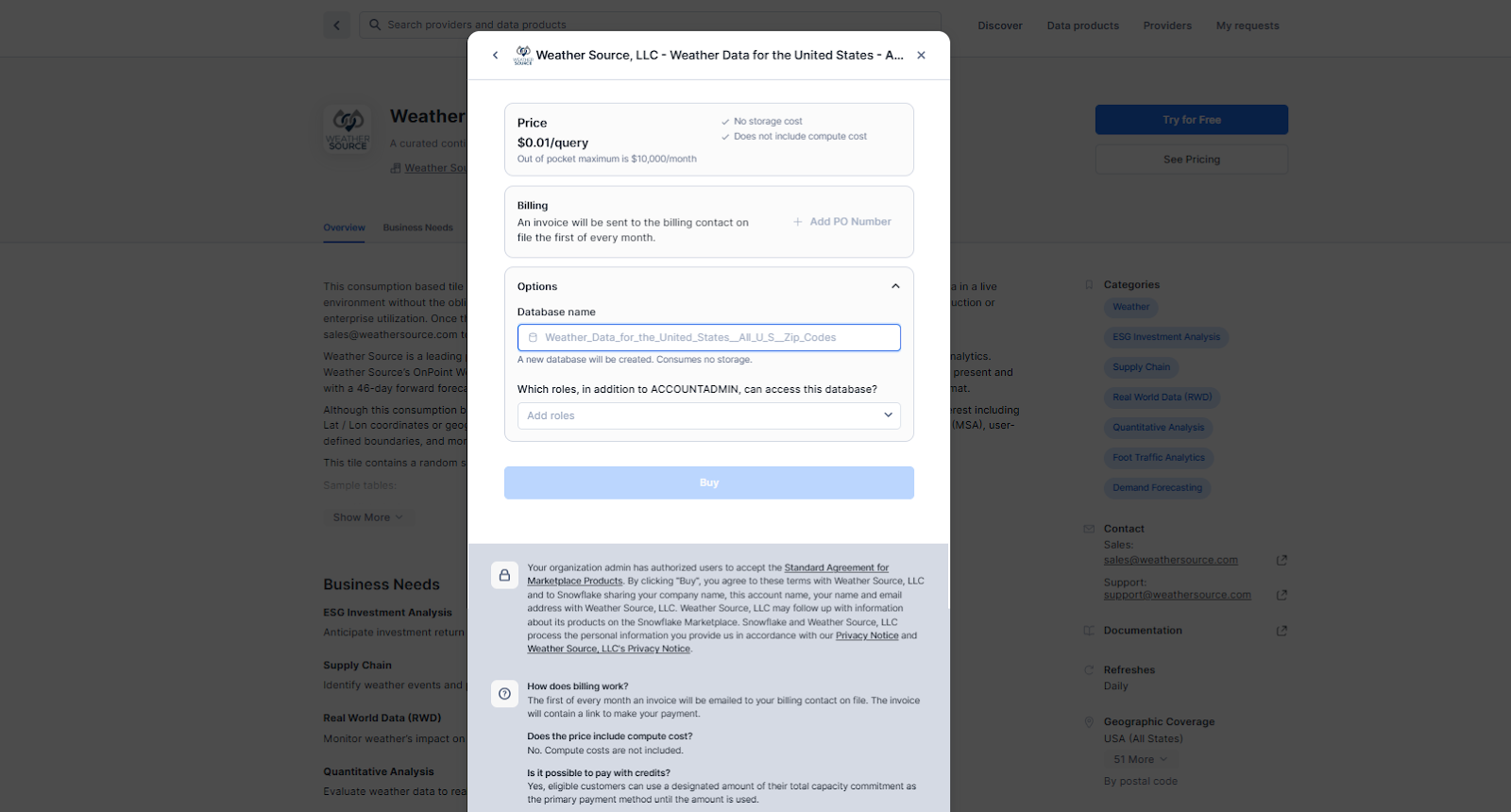This screenshot has width=1511, height=812.
Task: Go to My requests in top navigation
Action: point(1247,25)
